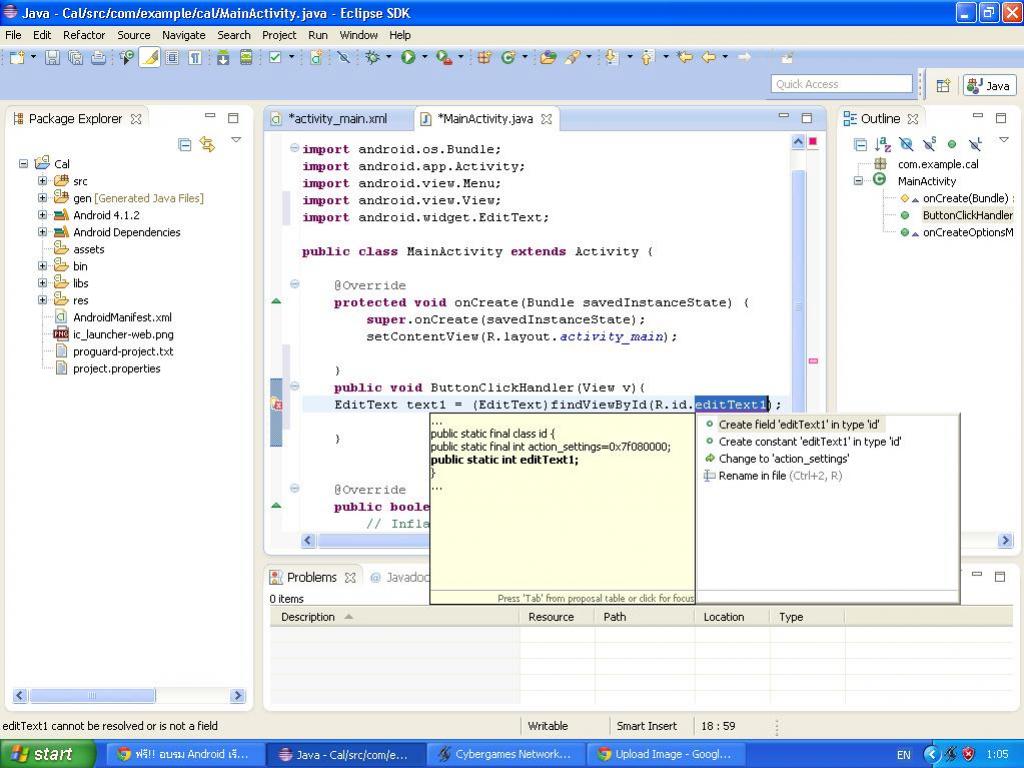Open the Navigate menu
Image resolution: width=1024 pixels, height=768 pixels.
pyautogui.click(x=184, y=35)
